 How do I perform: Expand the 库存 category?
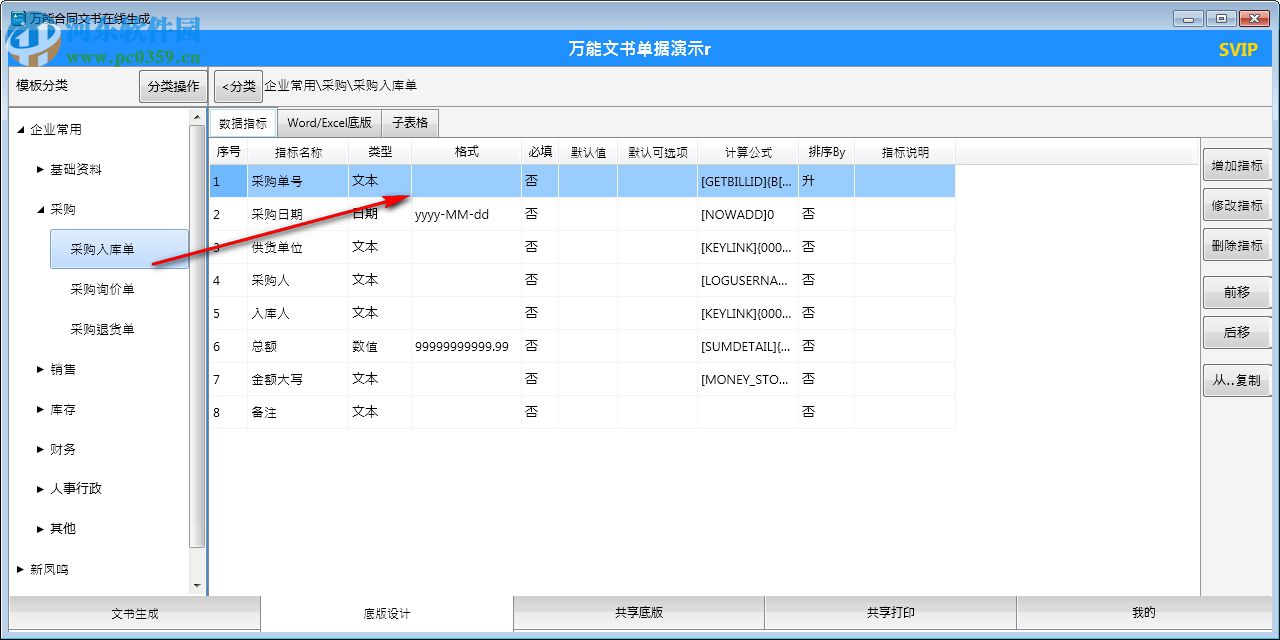pyautogui.click(x=38, y=409)
